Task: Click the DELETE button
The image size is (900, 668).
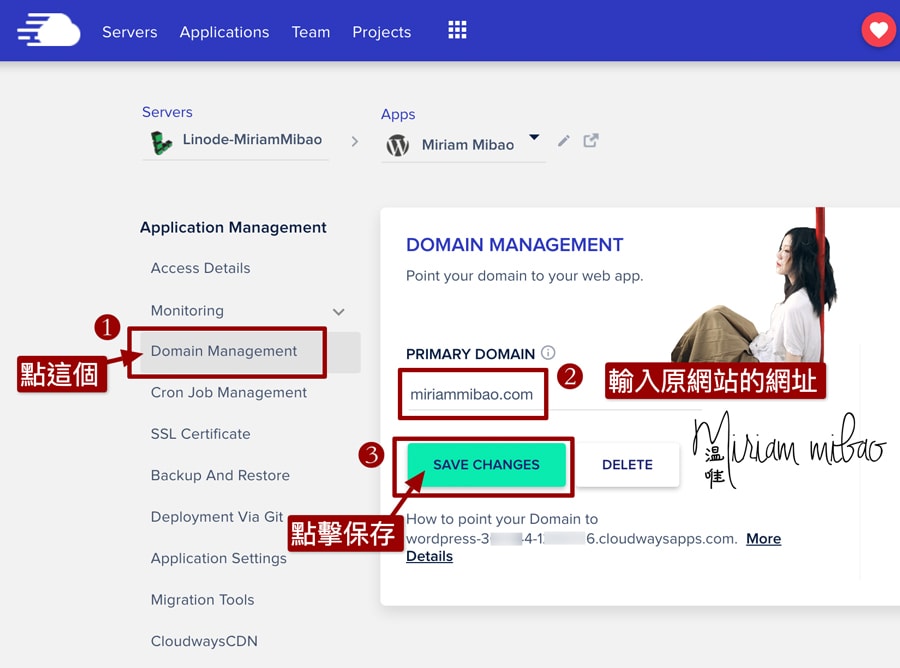Action: pyautogui.click(x=627, y=465)
